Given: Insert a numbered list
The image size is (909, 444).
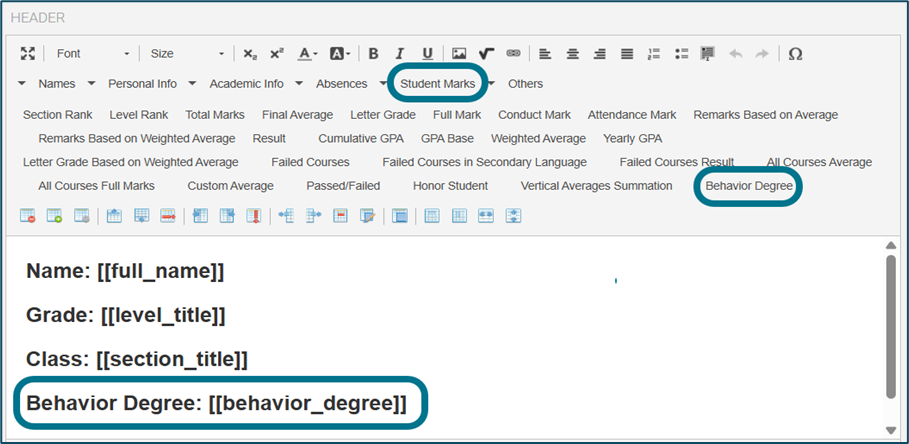Looking at the screenshot, I should point(654,53).
